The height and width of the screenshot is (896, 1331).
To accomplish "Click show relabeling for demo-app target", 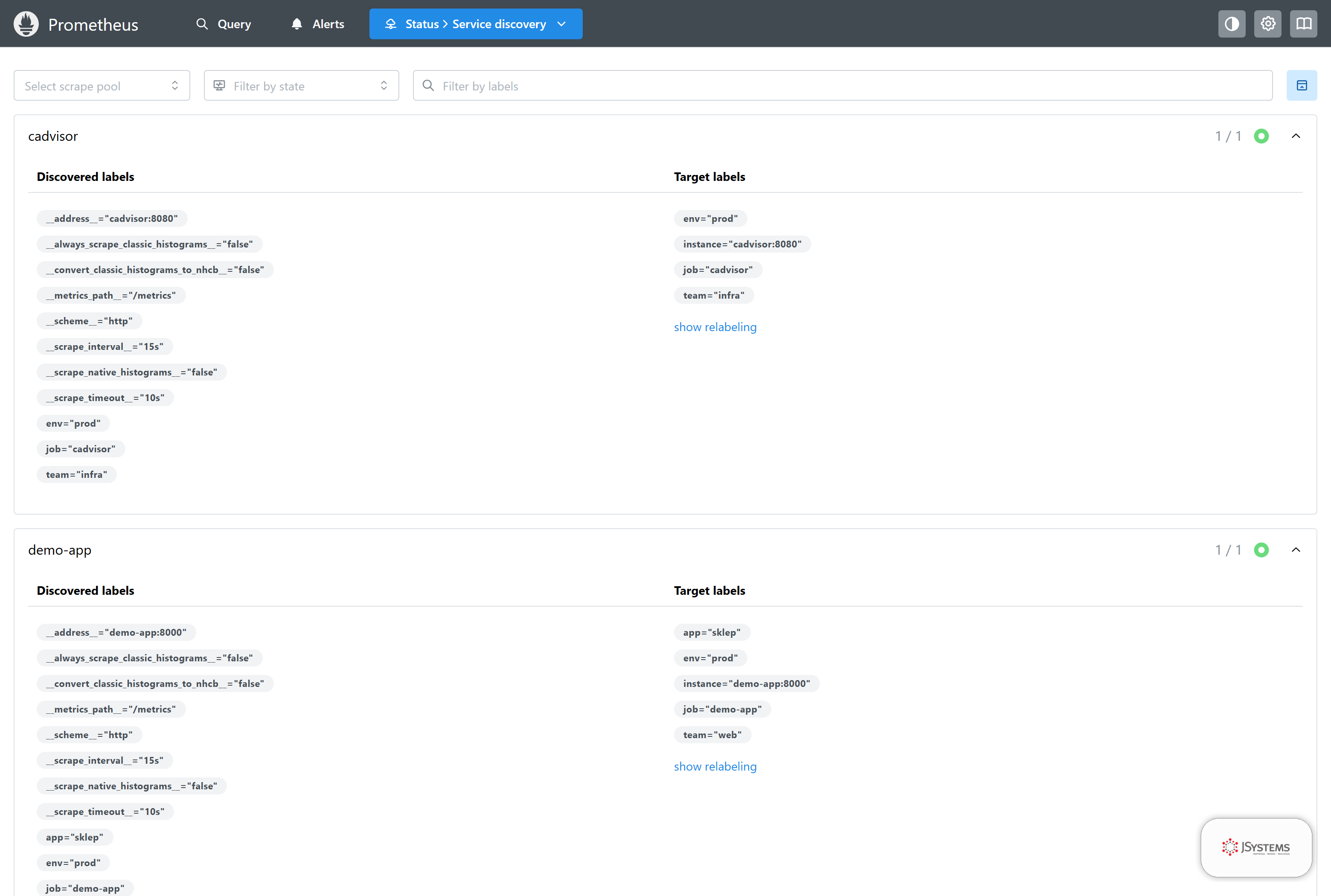I will click(715, 766).
